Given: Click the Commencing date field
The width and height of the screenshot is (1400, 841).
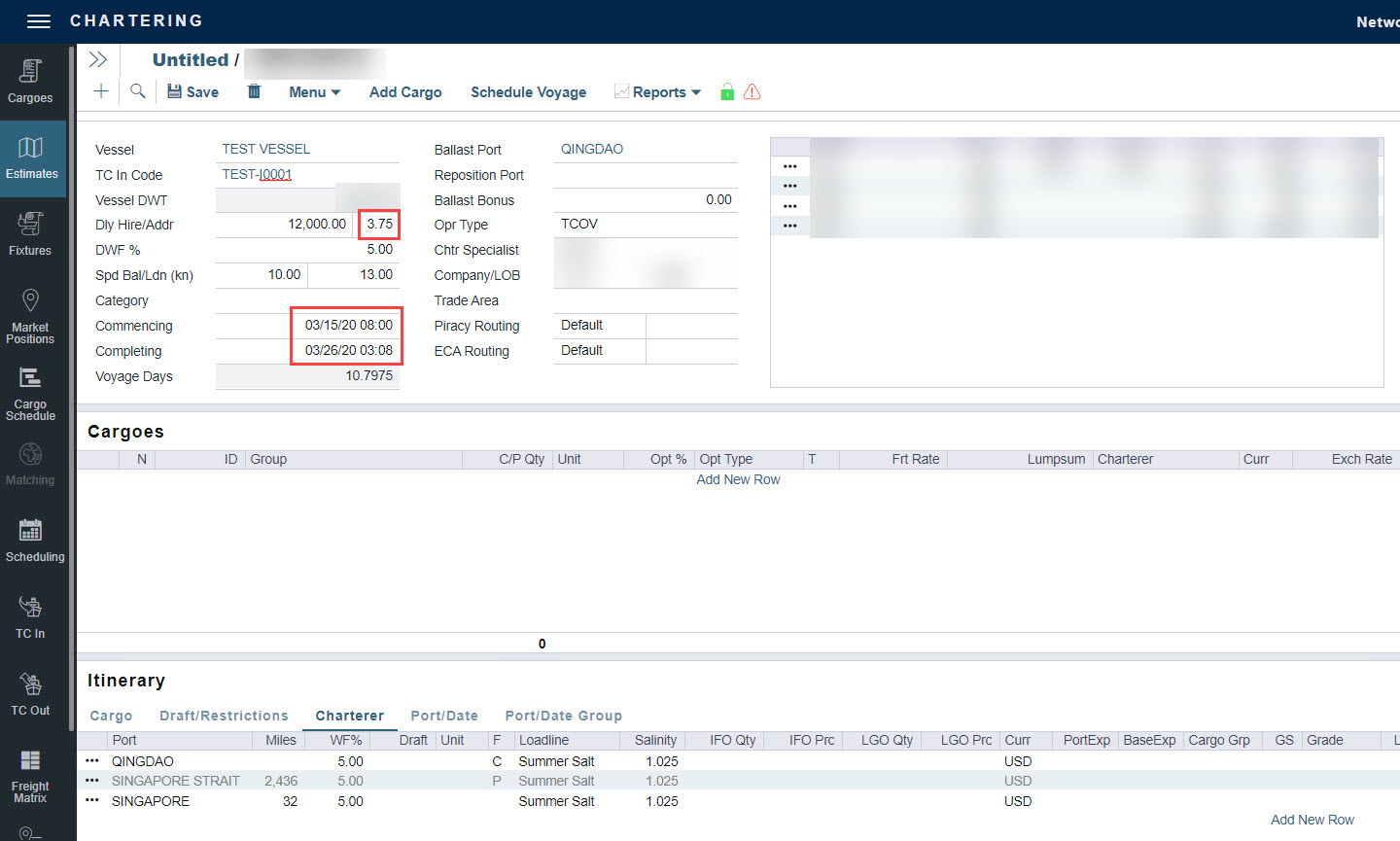Looking at the screenshot, I should click(x=347, y=326).
